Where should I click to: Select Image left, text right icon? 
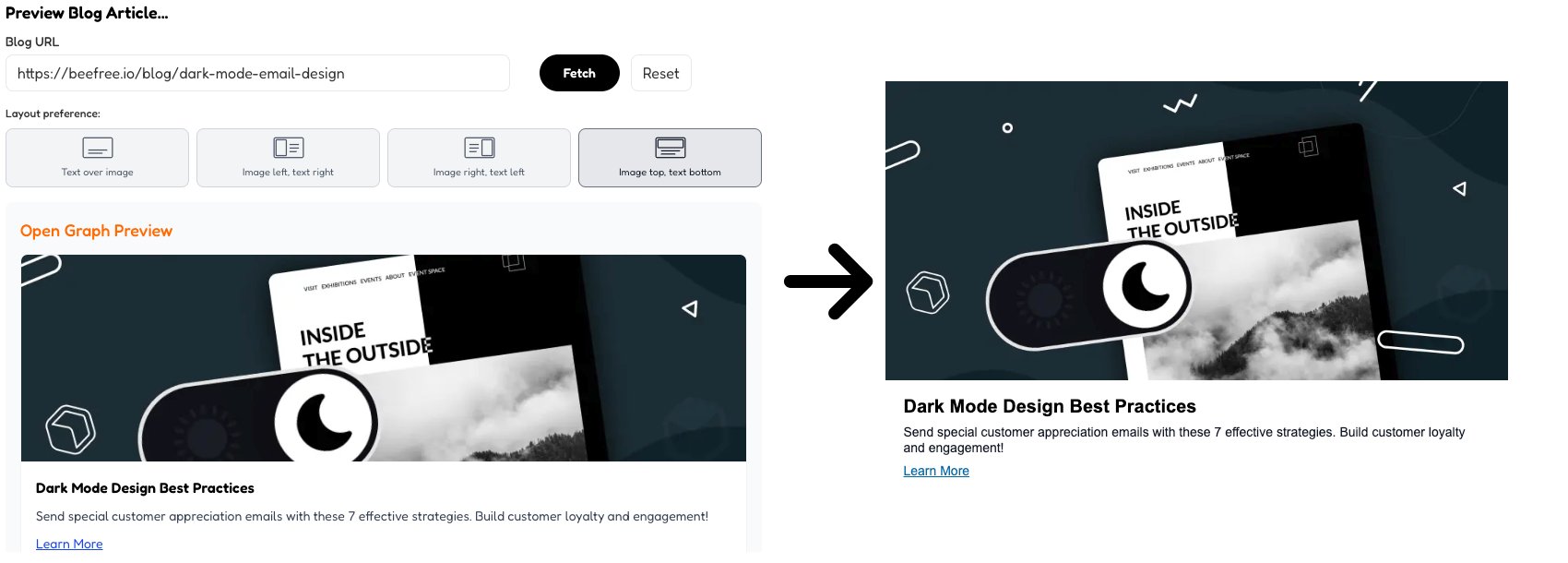[289, 148]
